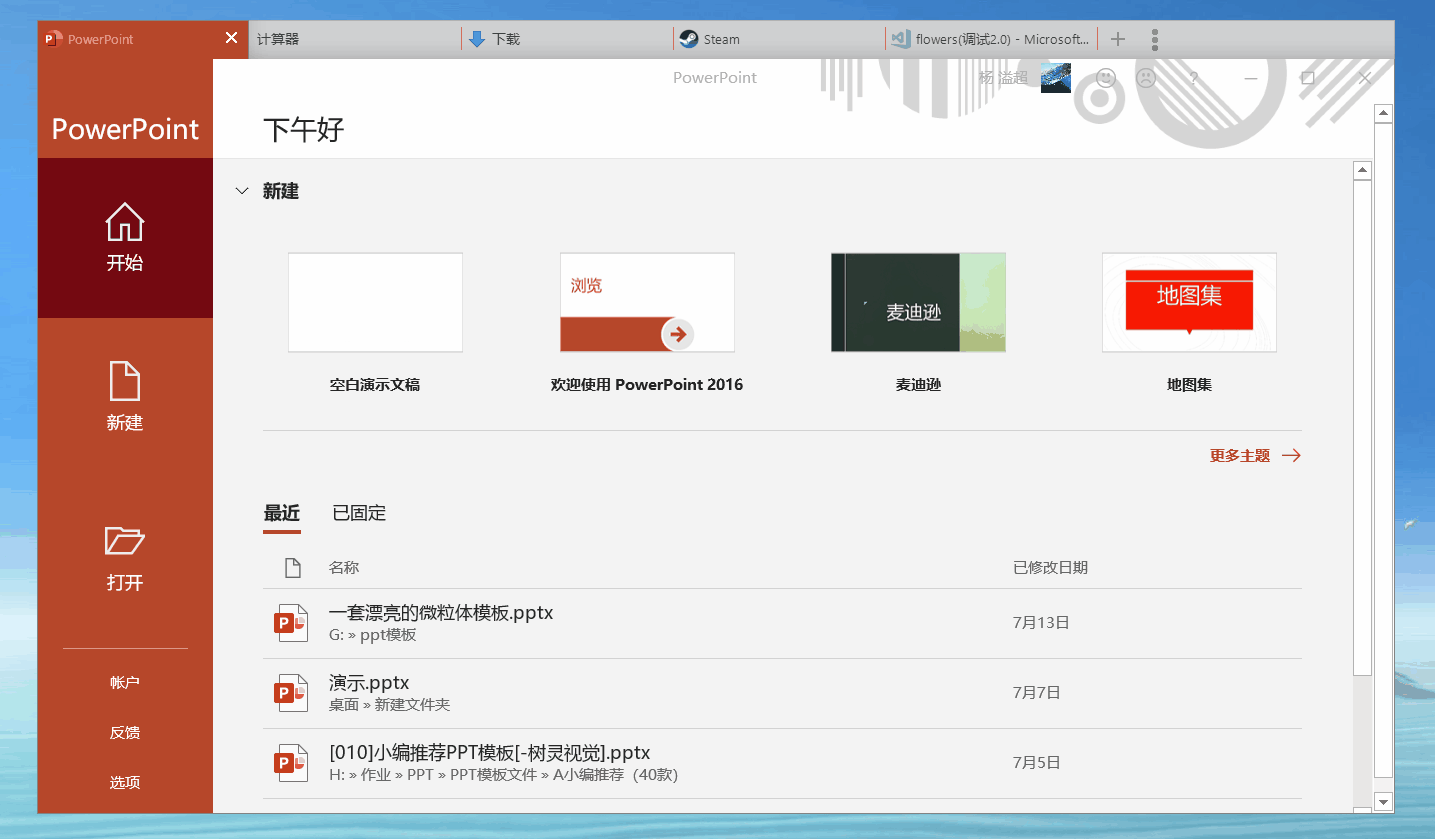Open 选项 from the left sidebar
Viewport: 1435px width, 839px height.
coord(124,782)
